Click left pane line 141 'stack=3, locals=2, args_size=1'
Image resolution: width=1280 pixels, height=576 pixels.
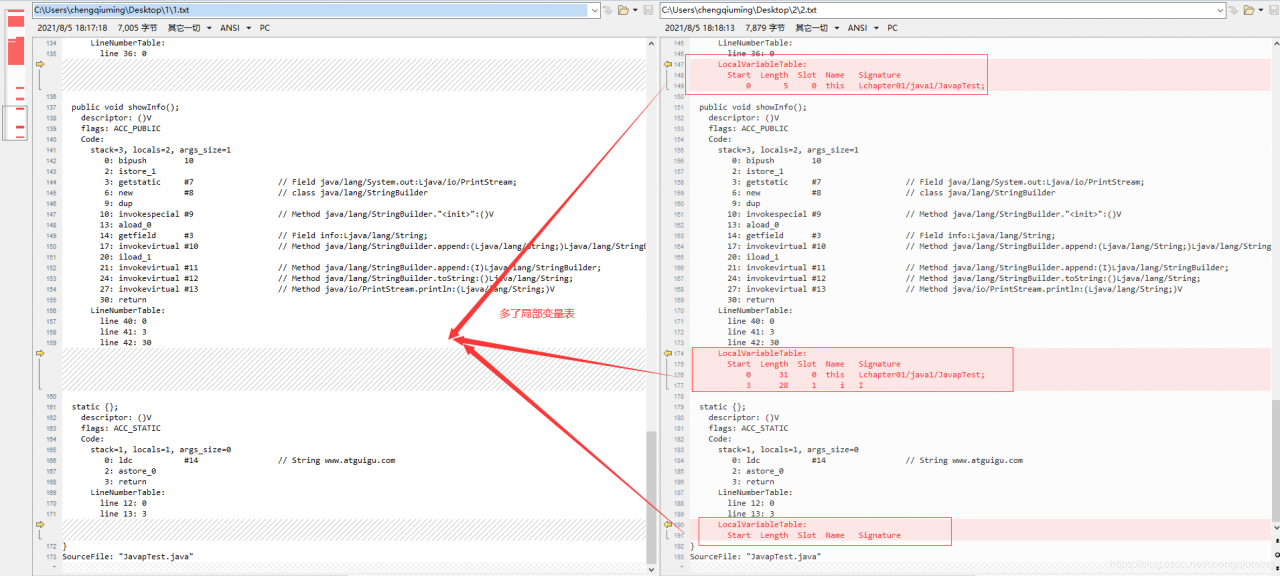point(160,150)
